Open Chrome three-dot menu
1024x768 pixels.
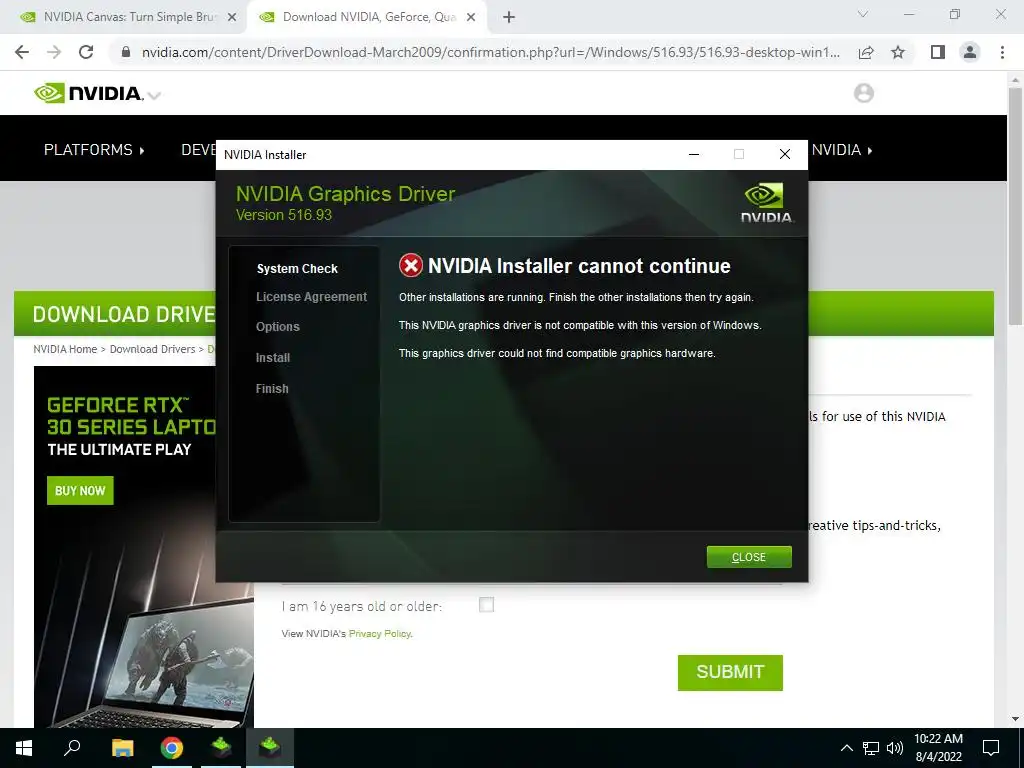pos(1002,52)
